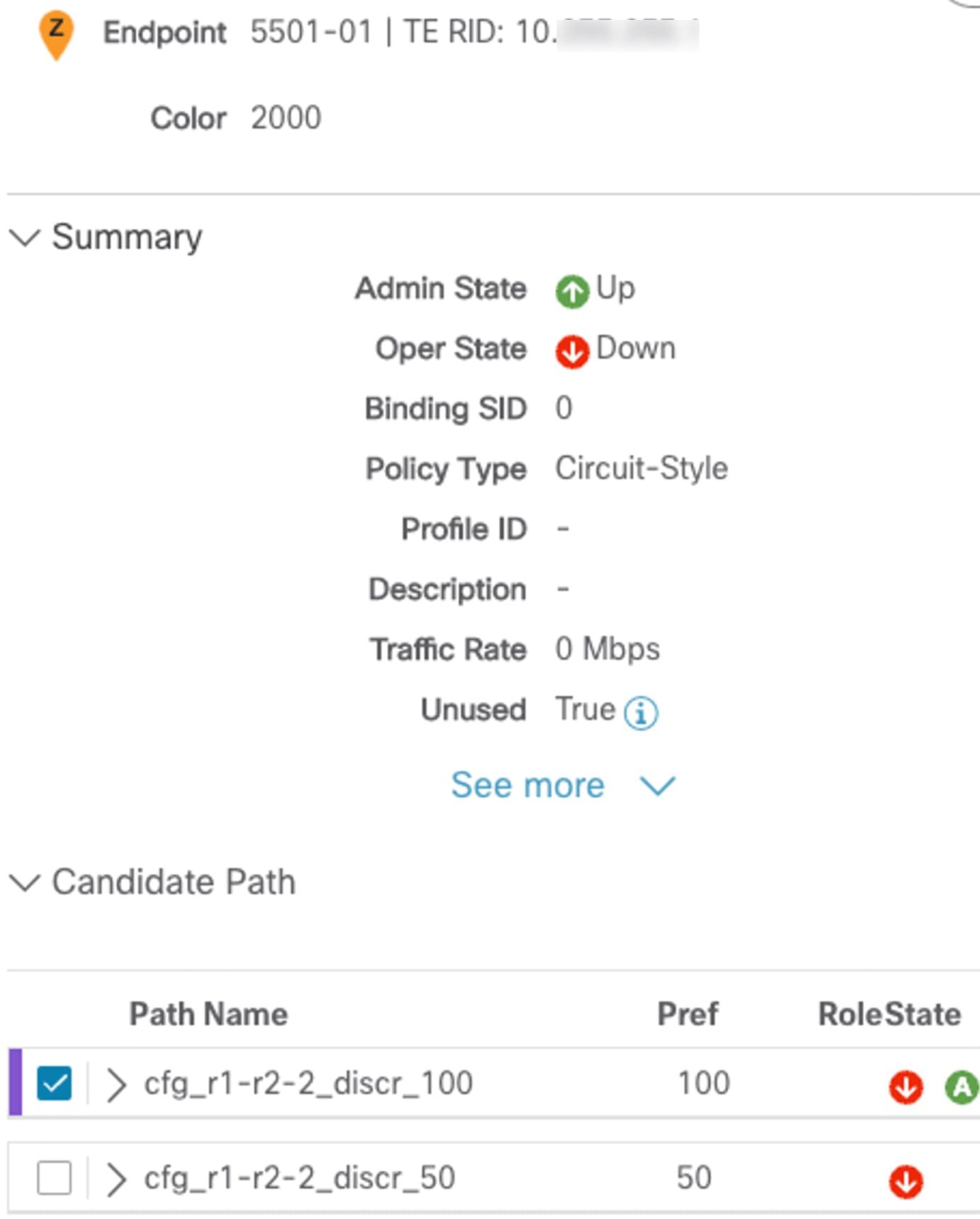Screen dimensions: 980x1219
Task: Open See more policy details
Action: [x=527, y=784]
